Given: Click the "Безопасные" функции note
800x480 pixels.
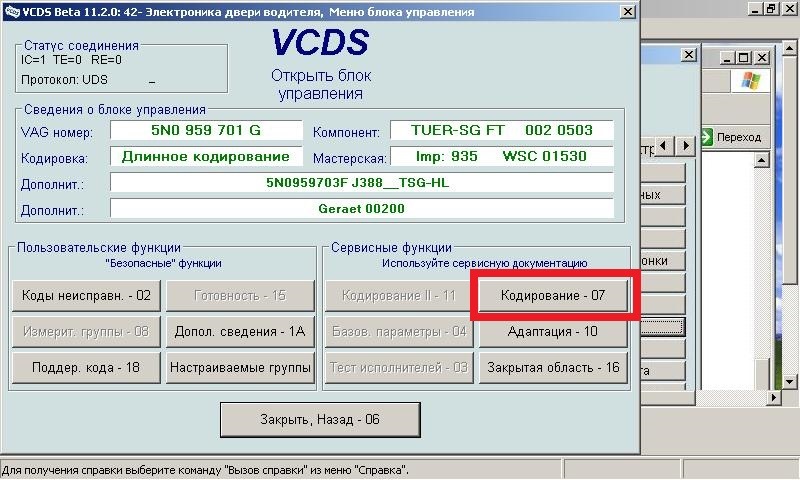Looking at the screenshot, I should (x=163, y=263).
